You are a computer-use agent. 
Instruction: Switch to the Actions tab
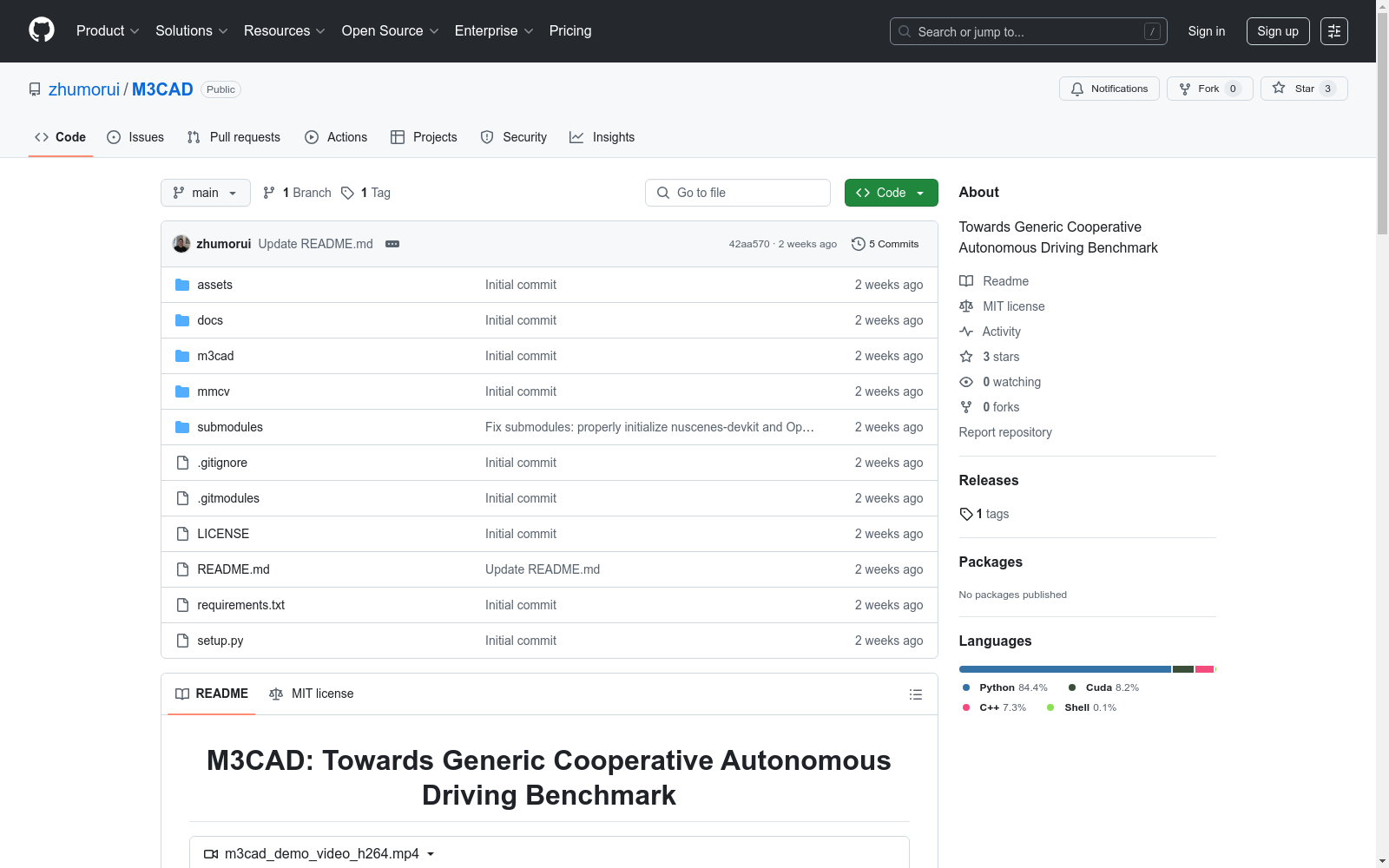[336, 137]
